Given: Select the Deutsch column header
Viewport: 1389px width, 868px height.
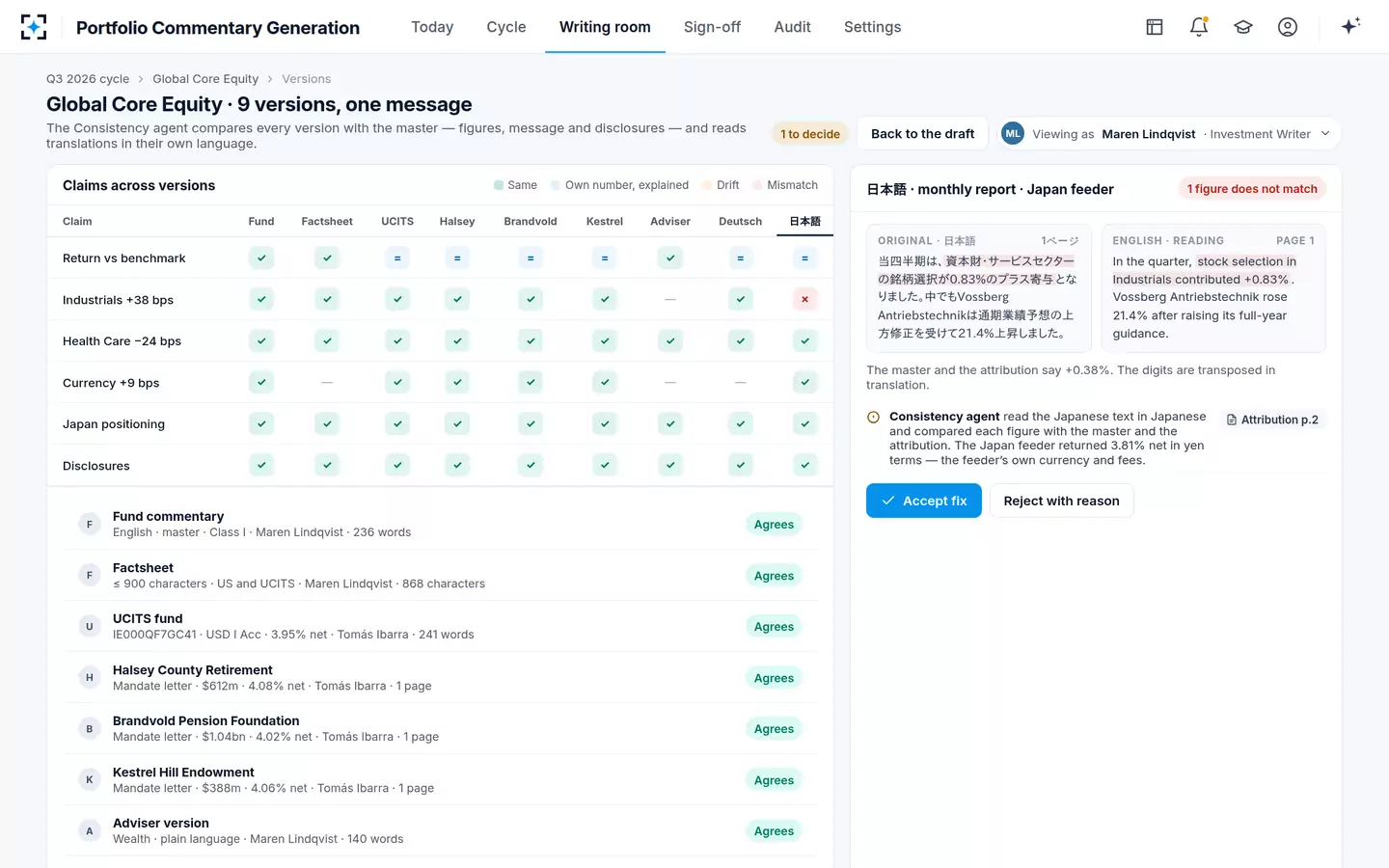Looking at the screenshot, I should point(740,222).
